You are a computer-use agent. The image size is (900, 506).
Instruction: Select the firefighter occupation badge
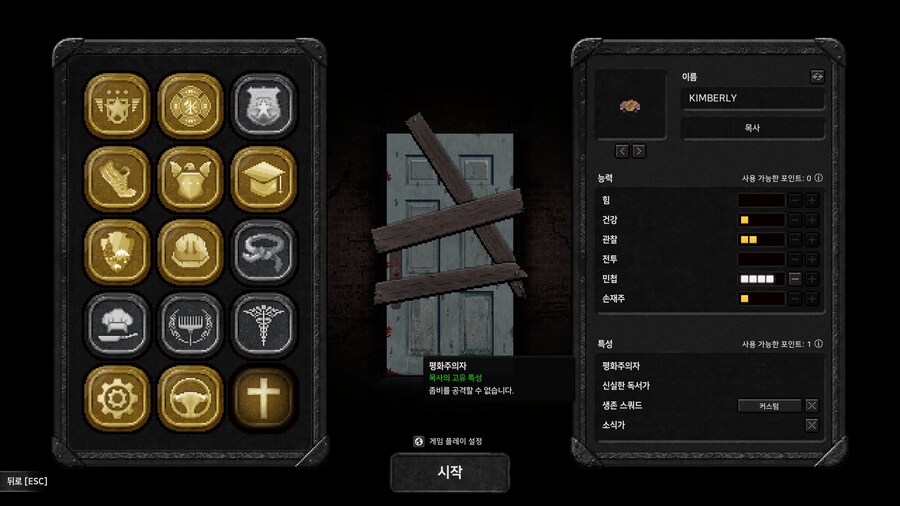(x=190, y=106)
